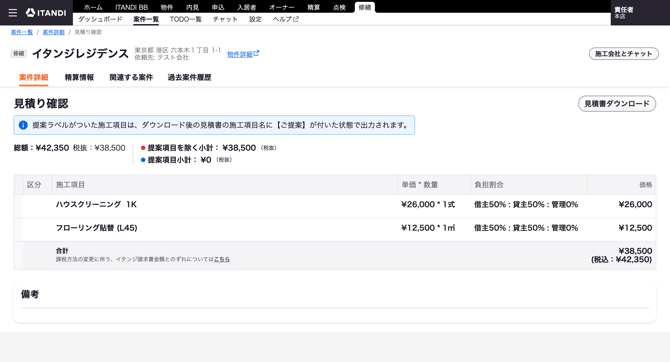Click the 備考 section heading
Image resolution: width=670 pixels, height=362 pixels.
pos(30,294)
